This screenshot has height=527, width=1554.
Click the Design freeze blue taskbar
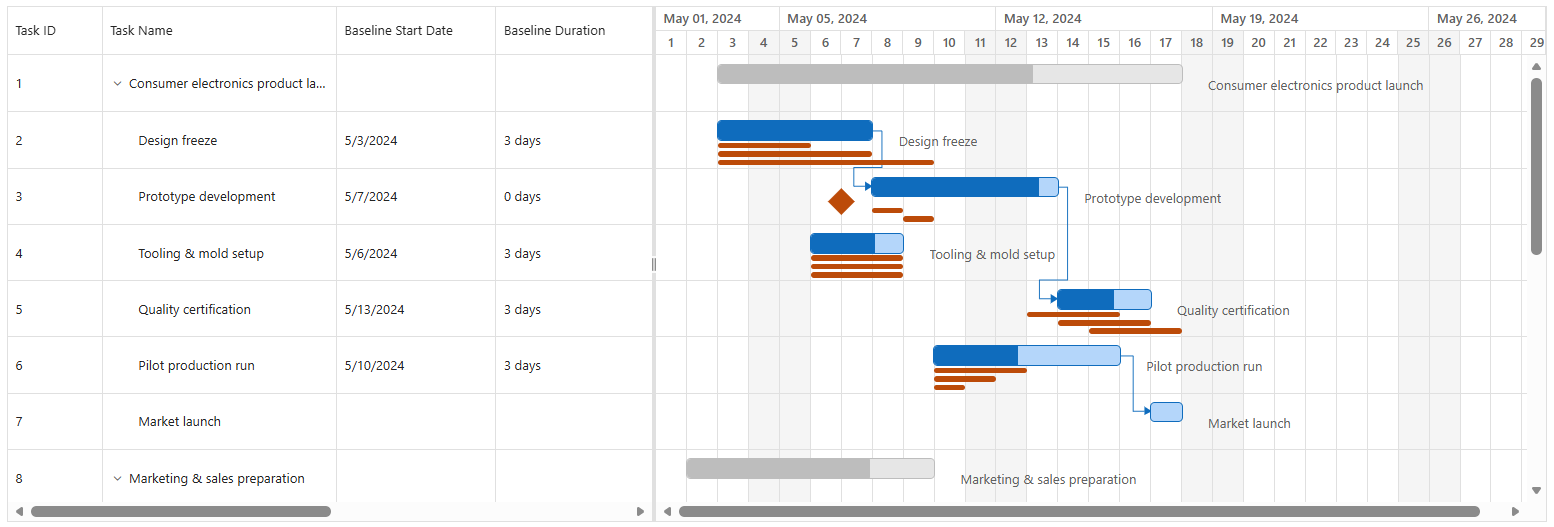(x=795, y=130)
